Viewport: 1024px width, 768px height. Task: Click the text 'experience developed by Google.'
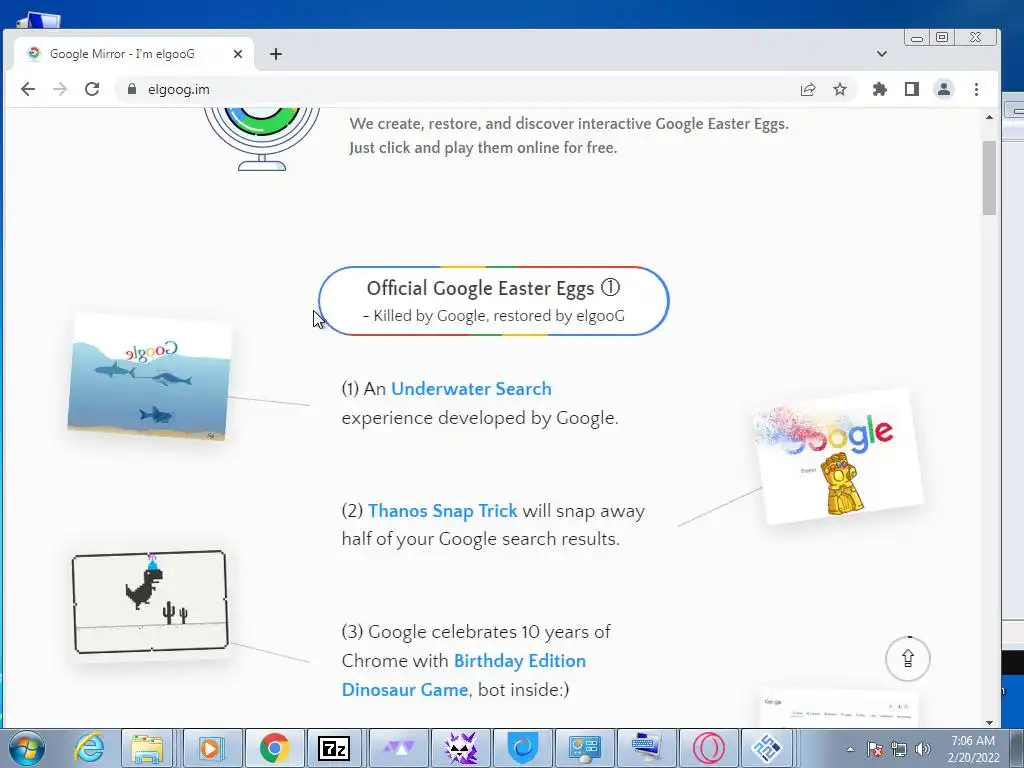(x=480, y=418)
